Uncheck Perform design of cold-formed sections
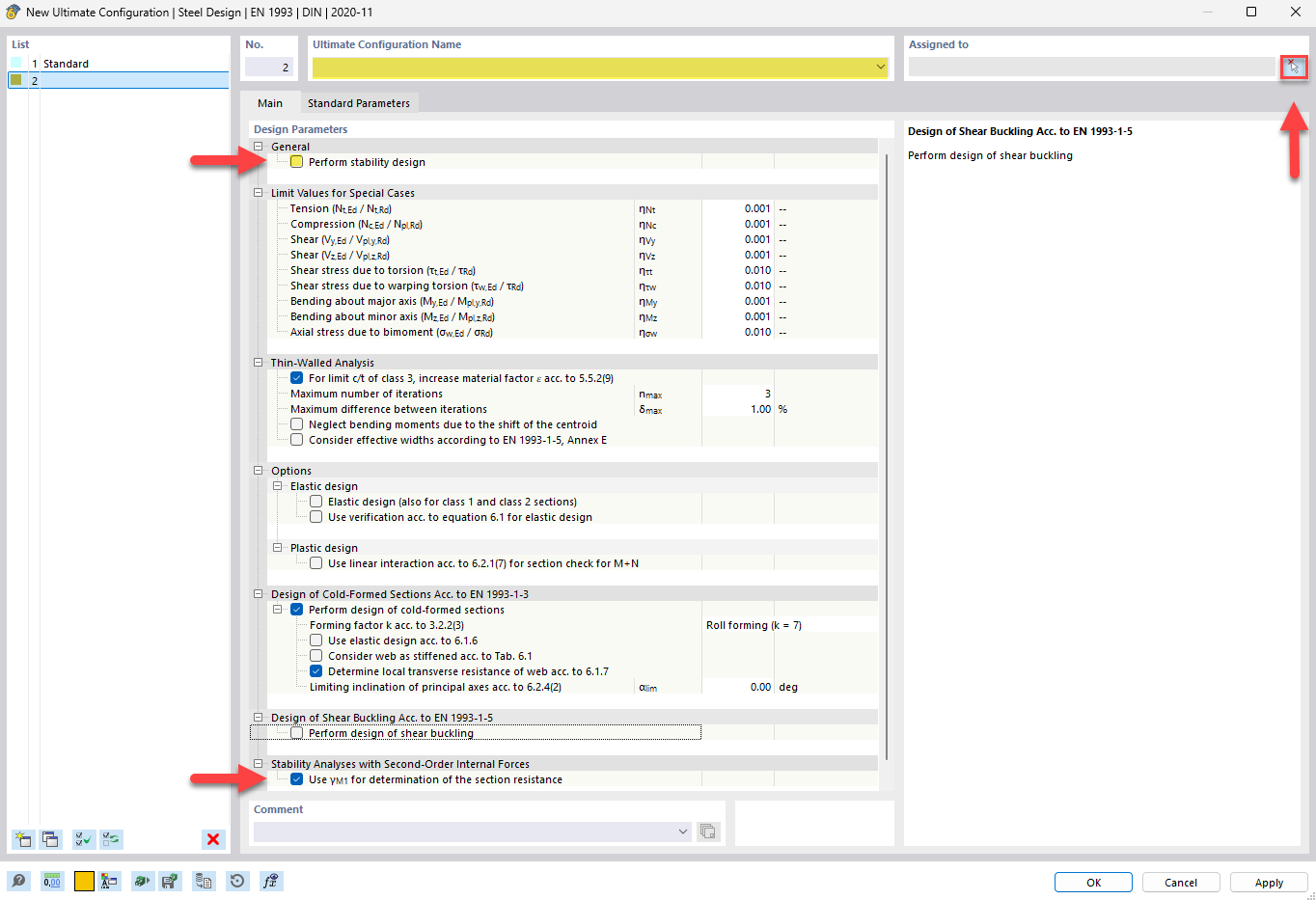Screen dimensions: 1316x900 coord(296,610)
